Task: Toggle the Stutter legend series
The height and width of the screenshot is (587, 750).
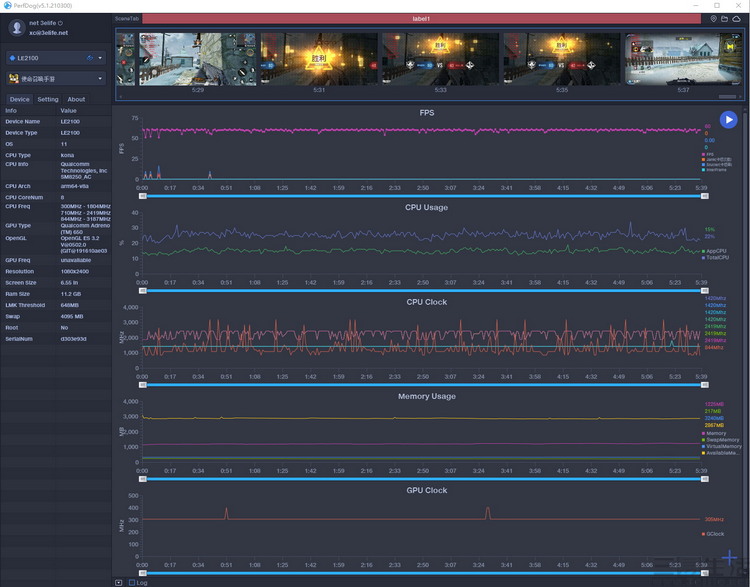Action: click(x=716, y=165)
